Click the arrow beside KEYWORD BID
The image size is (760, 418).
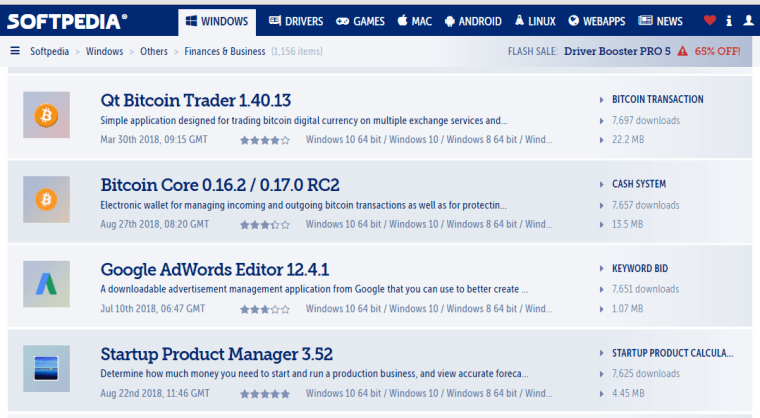[602, 269]
